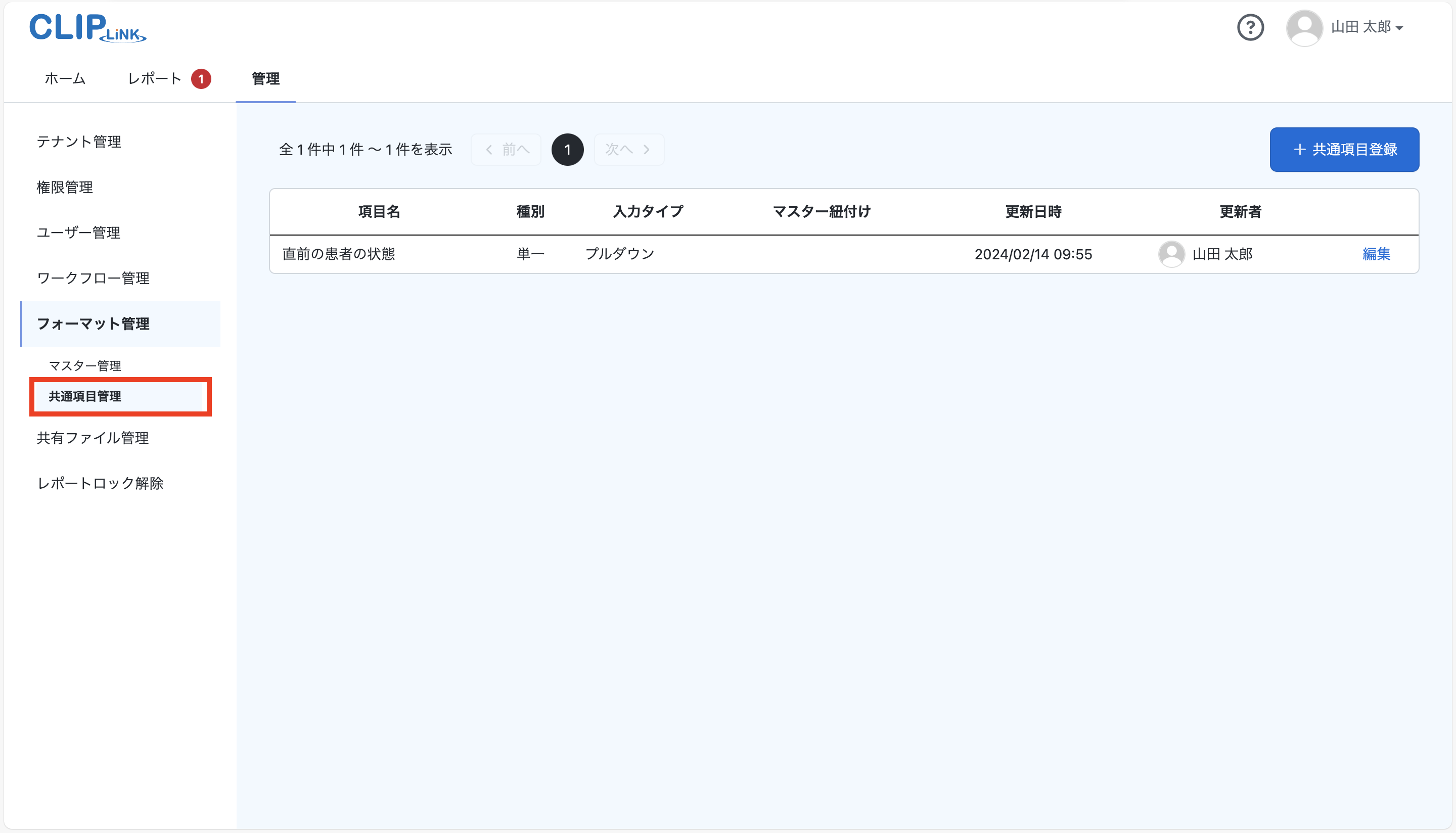
Task: Click the 編集 link for 直前の患者の状態
Action: [1377, 254]
